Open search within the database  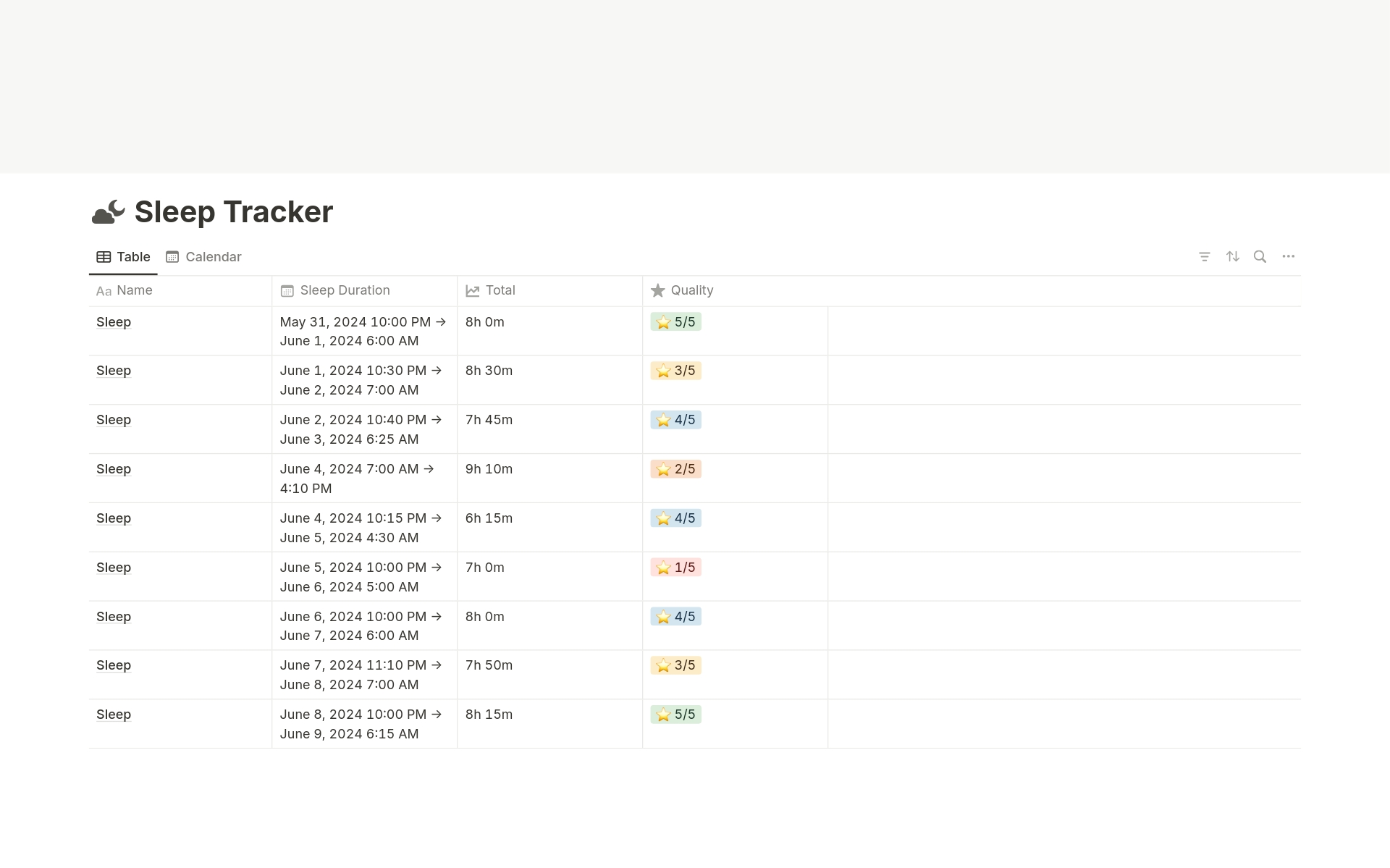[x=1260, y=256]
